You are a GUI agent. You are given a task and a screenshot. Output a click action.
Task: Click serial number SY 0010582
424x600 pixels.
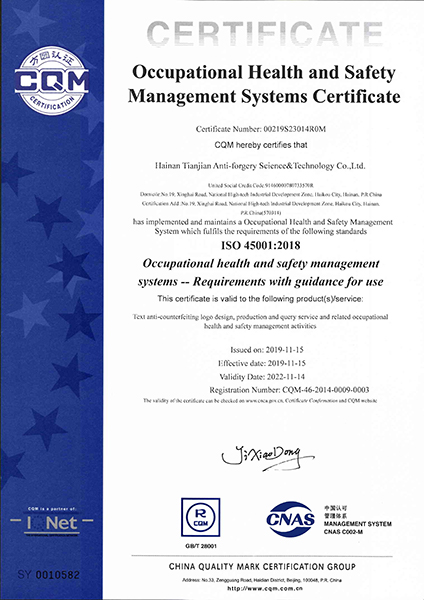[49, 575]
